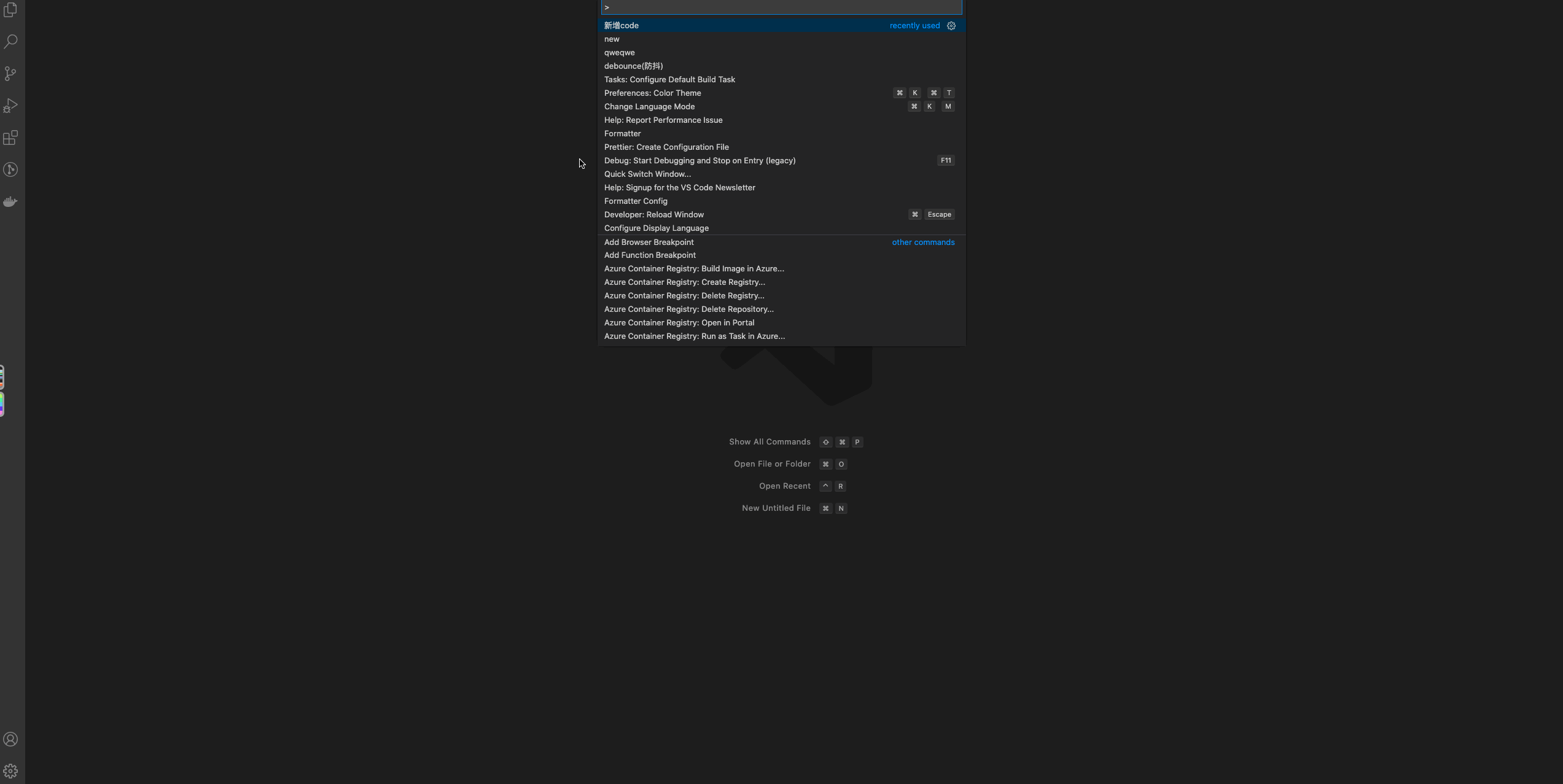Open the Docker view icon
1563x784 pixels.
pyautogui.click(x=10, y=201)
